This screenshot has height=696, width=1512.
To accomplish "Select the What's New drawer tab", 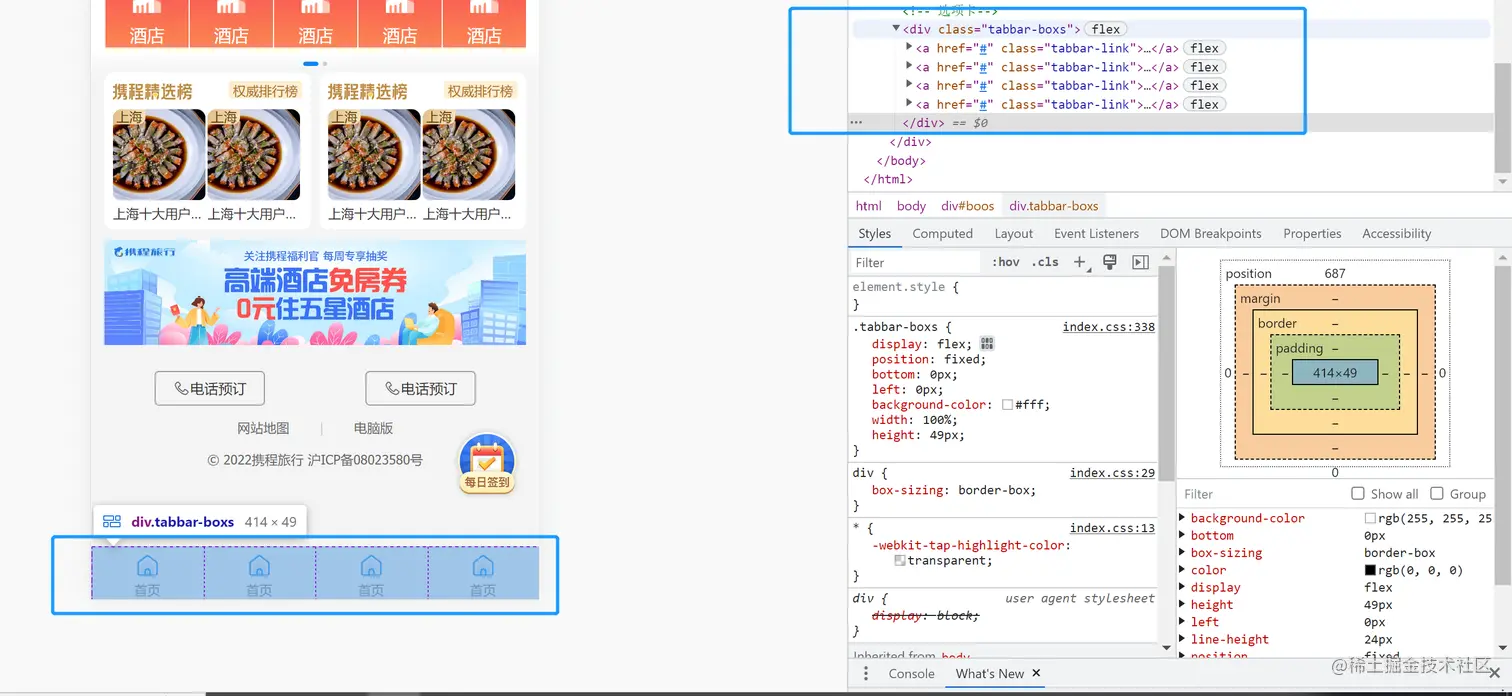I will (989, 674).
